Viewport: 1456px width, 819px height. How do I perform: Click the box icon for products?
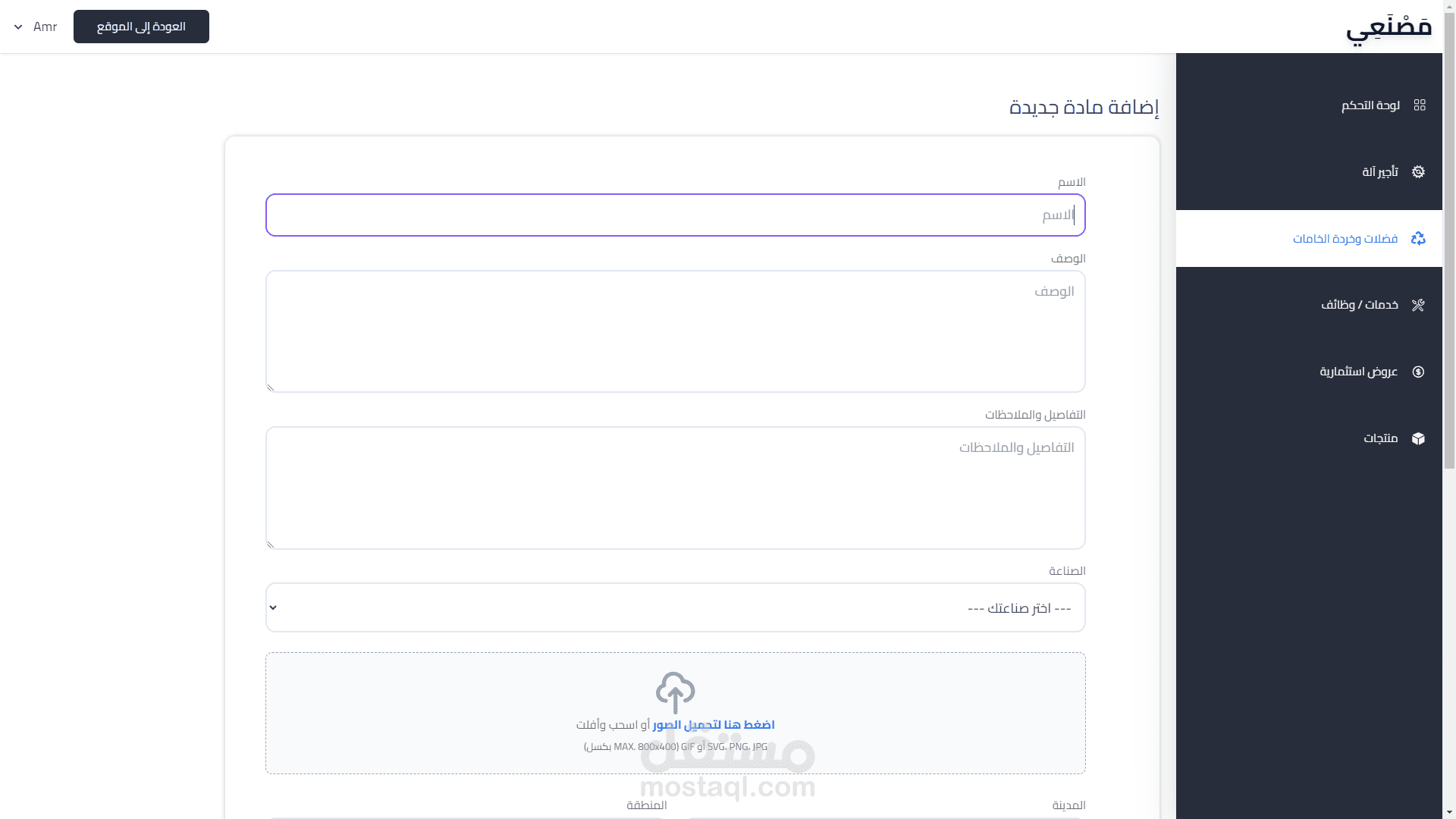[x=1418, y=438]
